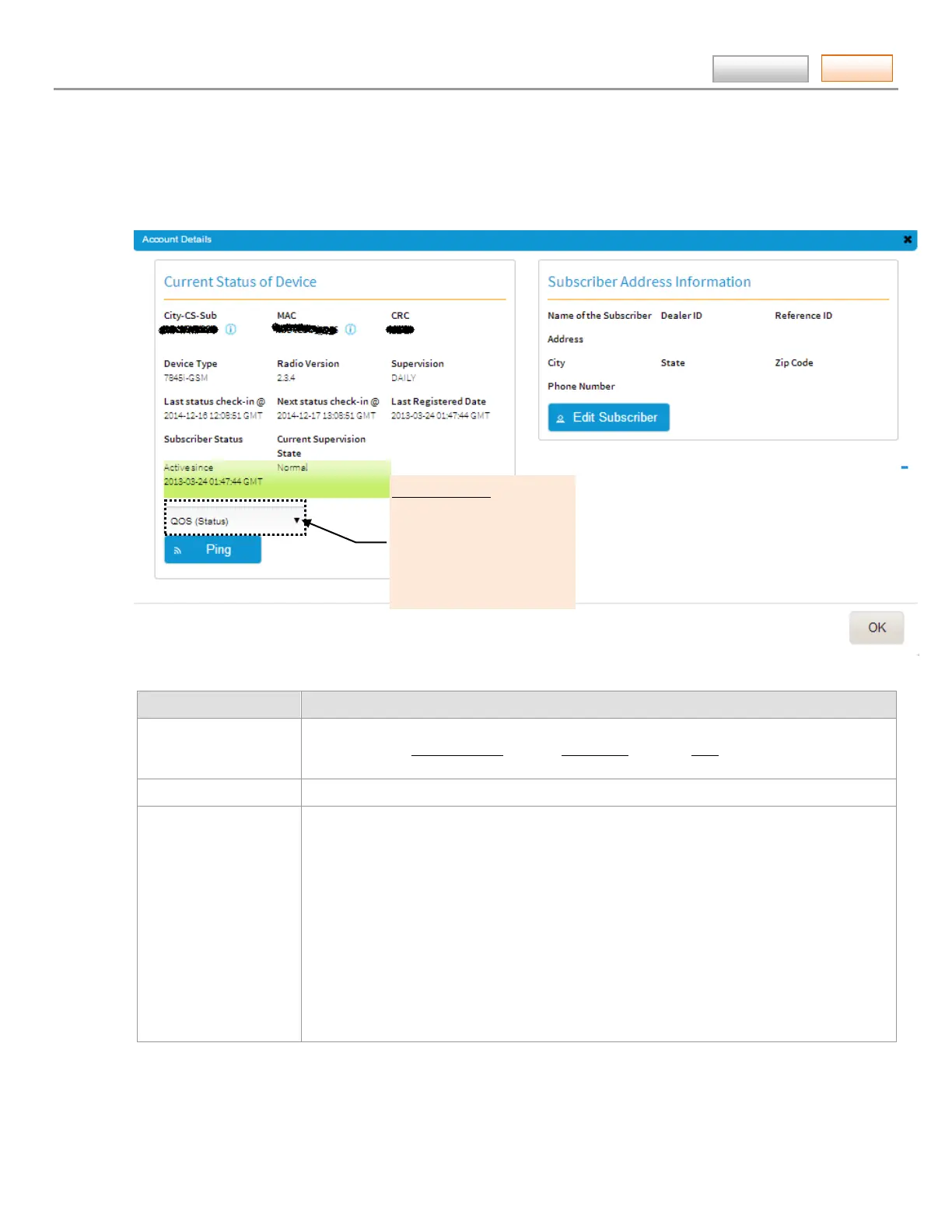Select the Last Registered Date value
Image resolution: width=952 pixels, height=1232 pixels.
click(440, 416)
